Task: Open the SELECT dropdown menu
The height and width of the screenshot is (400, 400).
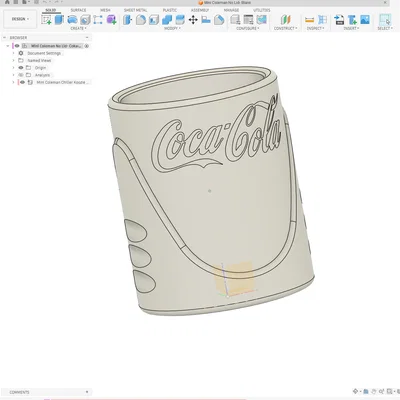Action: pyautogui.click(x=385, y=29)
